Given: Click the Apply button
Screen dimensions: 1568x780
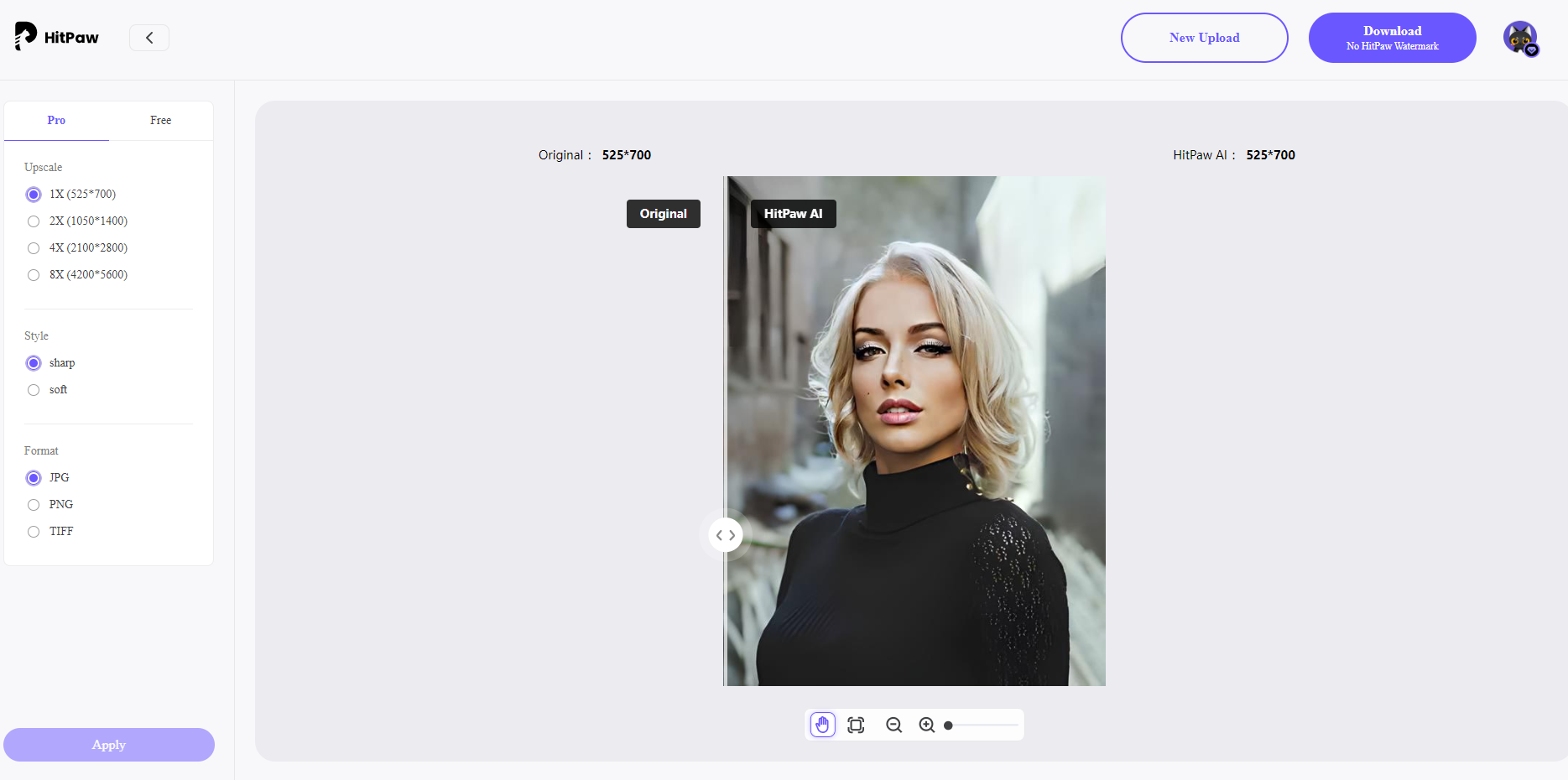Looking at the screenshot, I should [109, 745].
